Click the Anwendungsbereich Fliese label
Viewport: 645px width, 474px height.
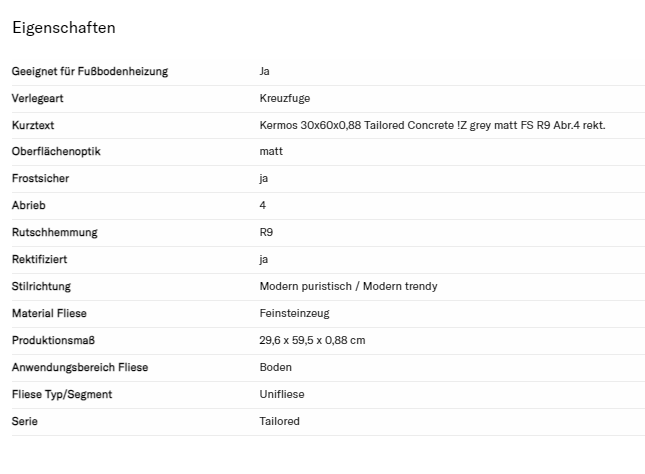80,368
